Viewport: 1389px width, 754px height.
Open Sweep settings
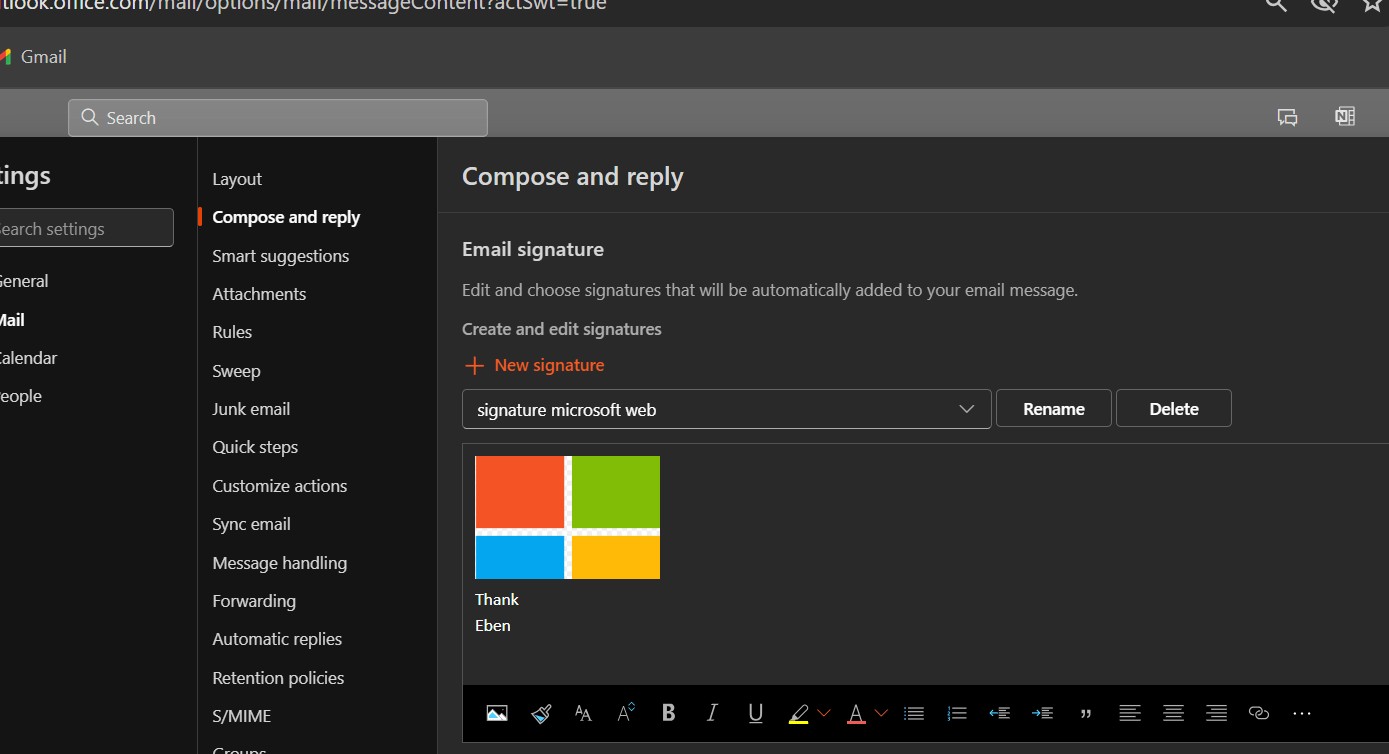point(236,371)
